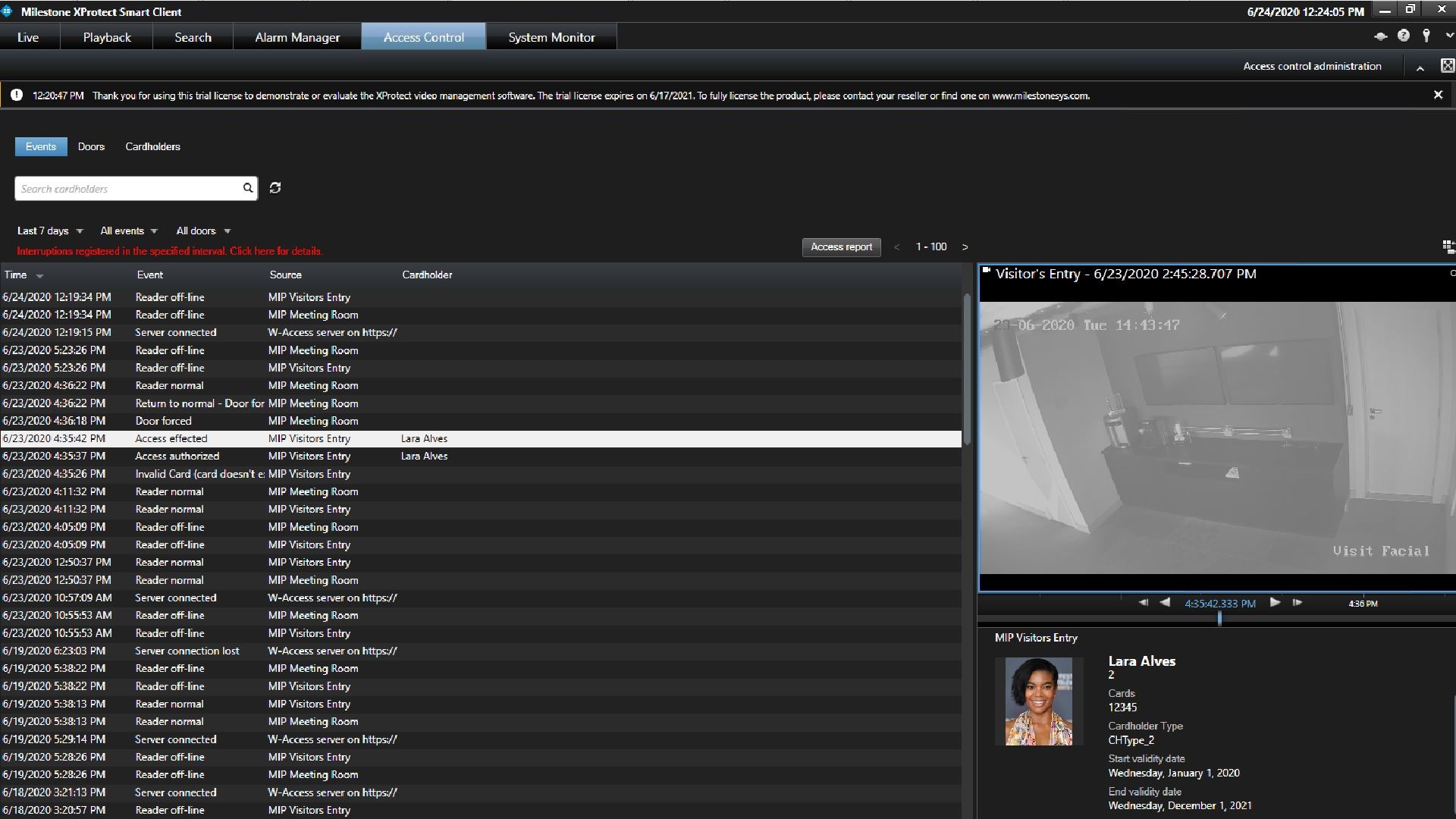Viewport: 1456px width, 819px height.
Task: Open the Live tab
Action: pos(28,37)
